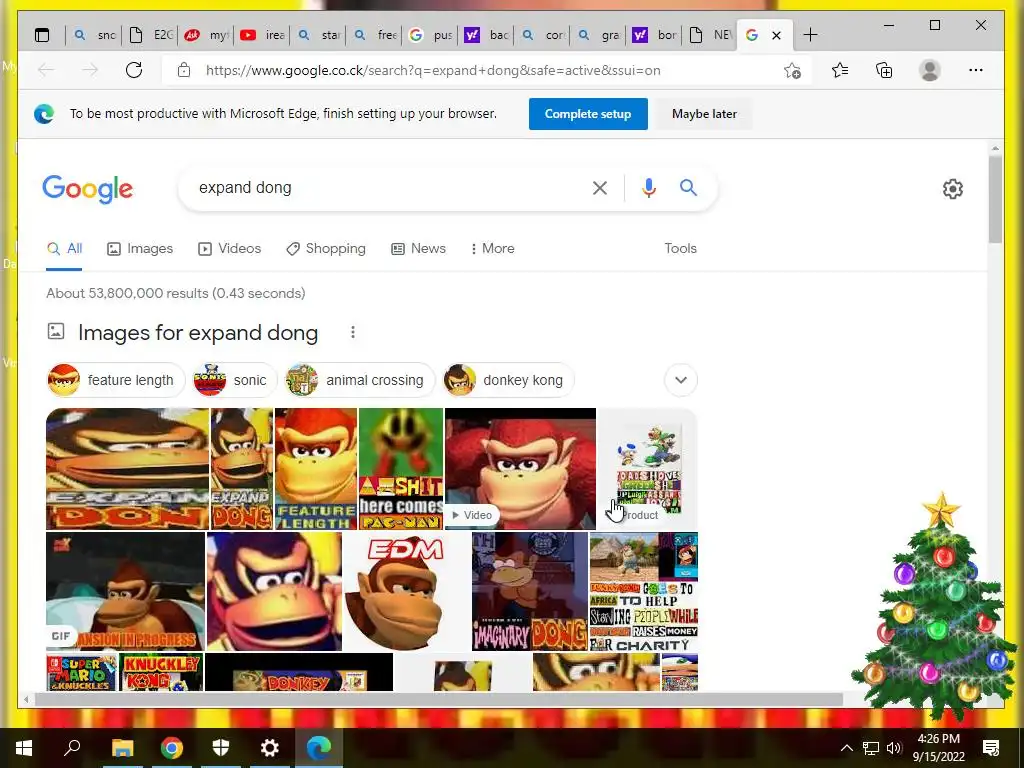The height and width of the screenshot is (768, 1024).
Task: Click the forward navigation arrow
Action: coord(90,70)
